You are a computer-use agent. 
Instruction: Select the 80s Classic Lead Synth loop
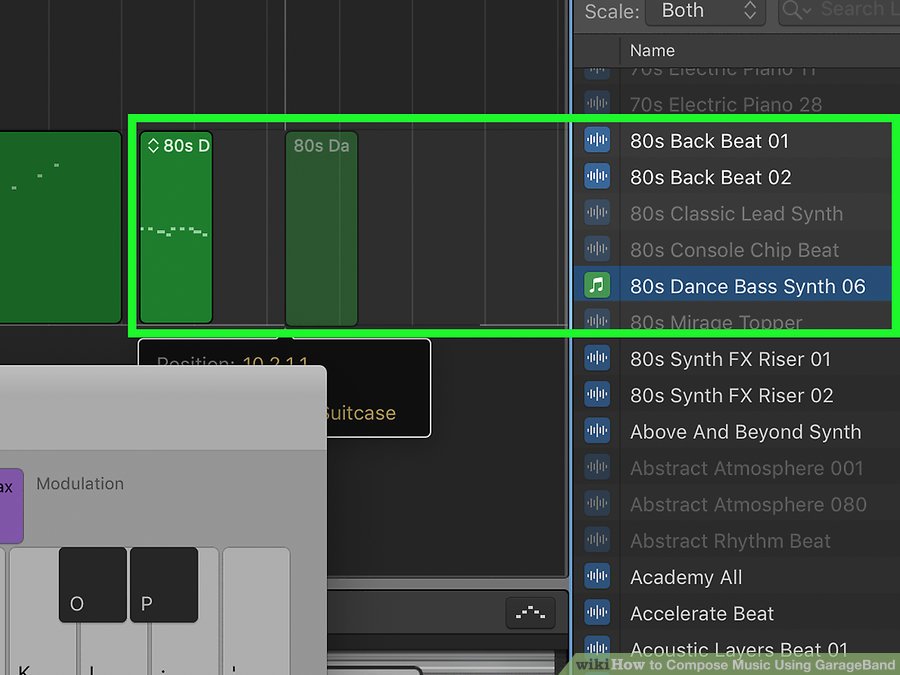tap(737, 213)
